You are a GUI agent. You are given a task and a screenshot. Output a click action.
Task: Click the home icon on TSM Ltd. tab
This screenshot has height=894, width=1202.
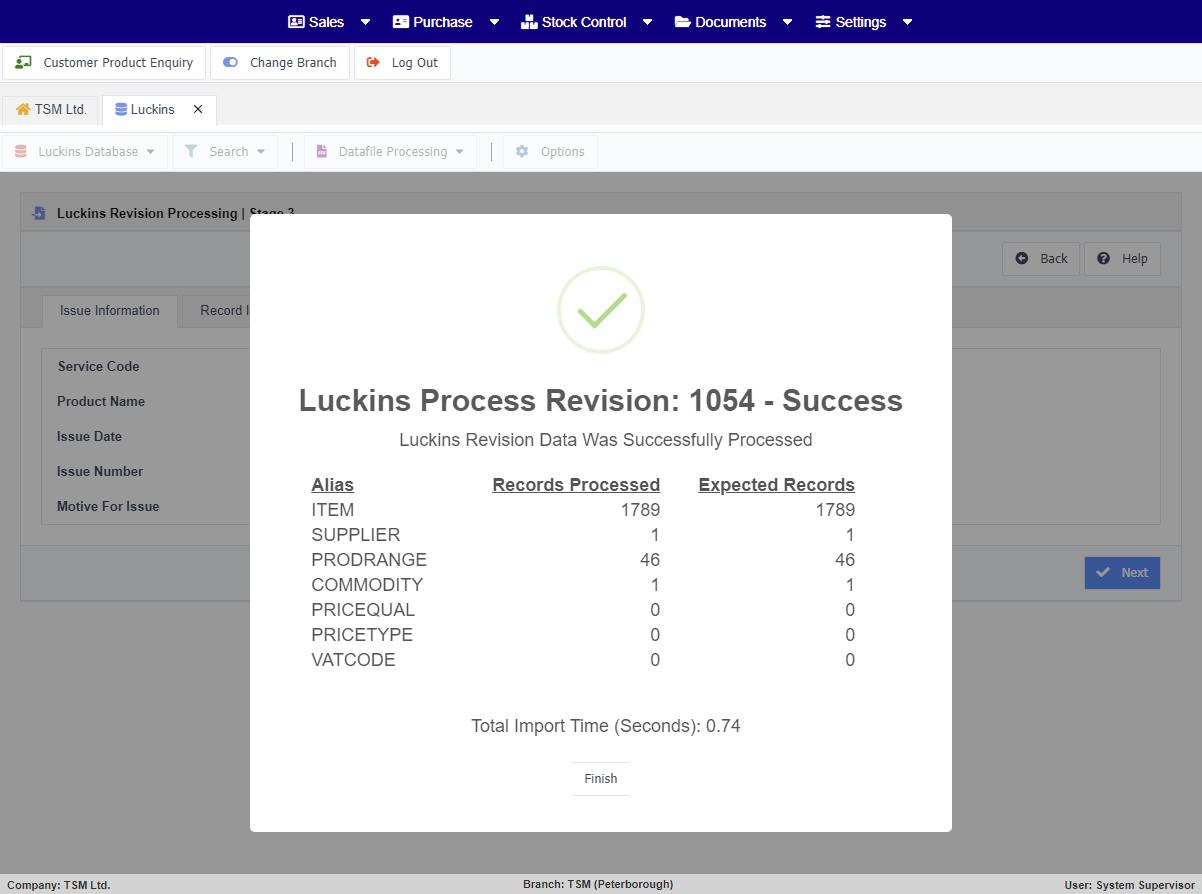tap(23, 109)
